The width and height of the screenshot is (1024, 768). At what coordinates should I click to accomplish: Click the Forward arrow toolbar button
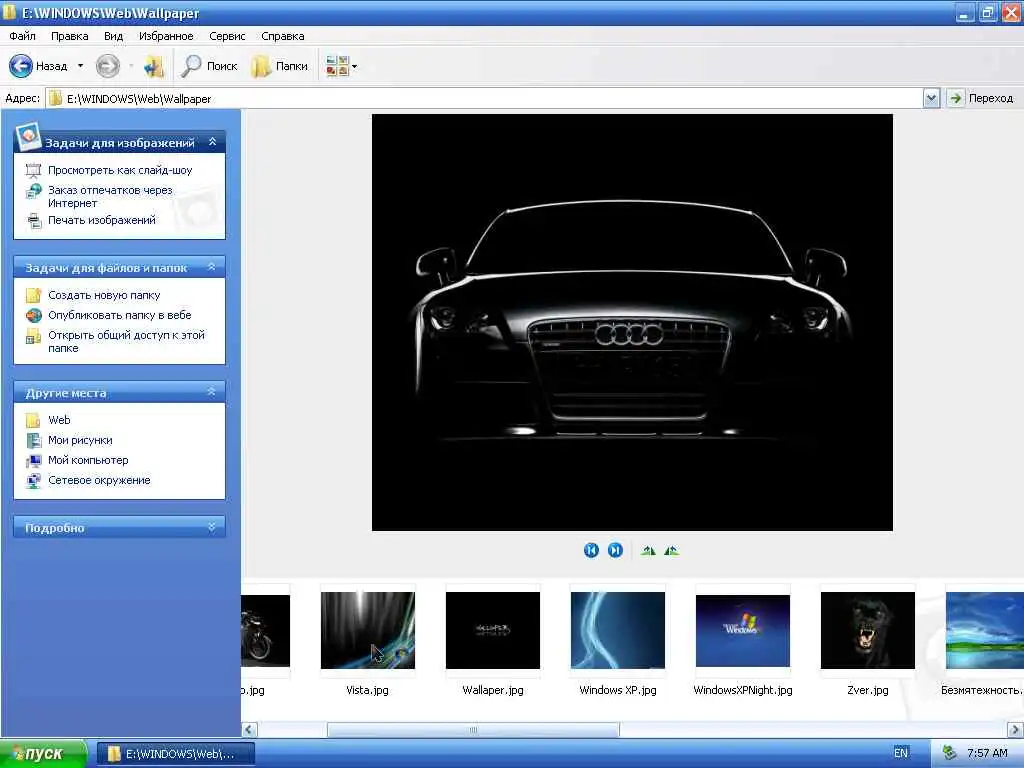pos(108,66)
